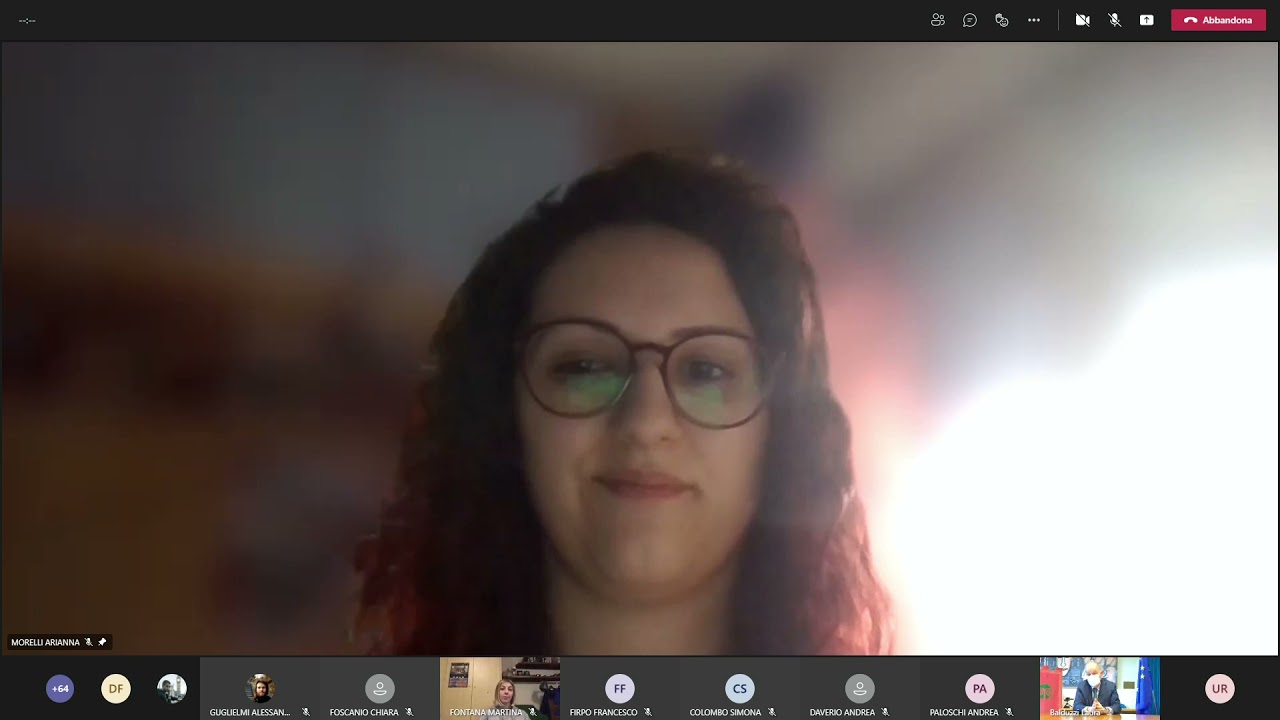This screenshot has width=1280, height=720.
Task: Click Firpo Francesco's muted mic icon
Action: click(648, 712)
